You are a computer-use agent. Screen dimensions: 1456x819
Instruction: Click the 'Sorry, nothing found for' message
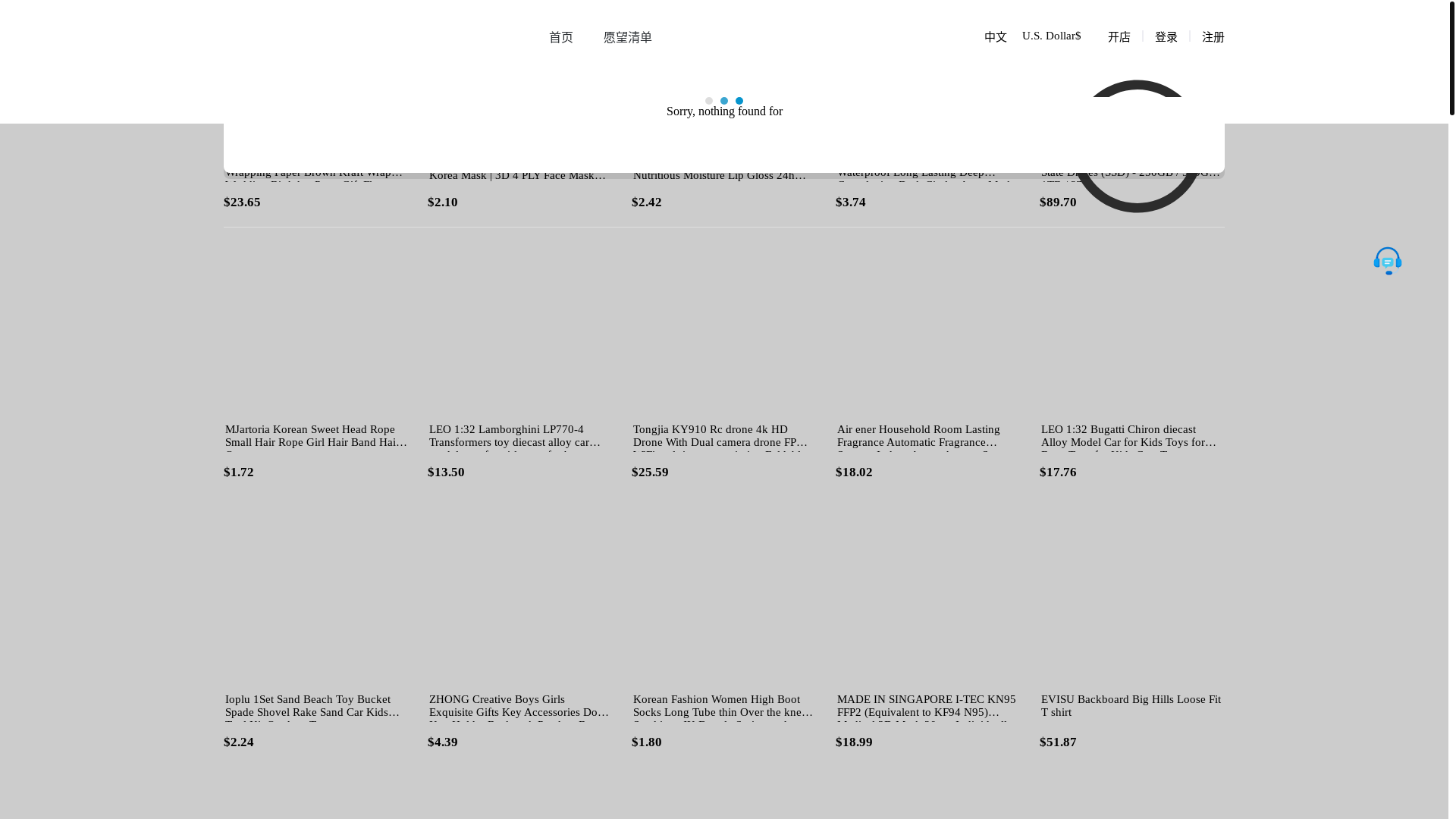pos(724,111)
